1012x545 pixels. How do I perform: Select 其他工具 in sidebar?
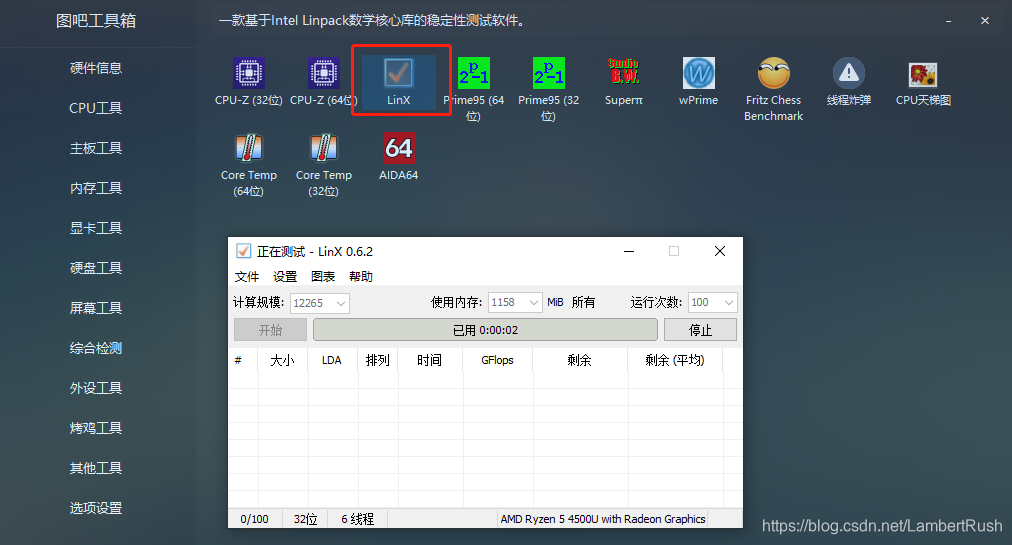tap(96, 468)
